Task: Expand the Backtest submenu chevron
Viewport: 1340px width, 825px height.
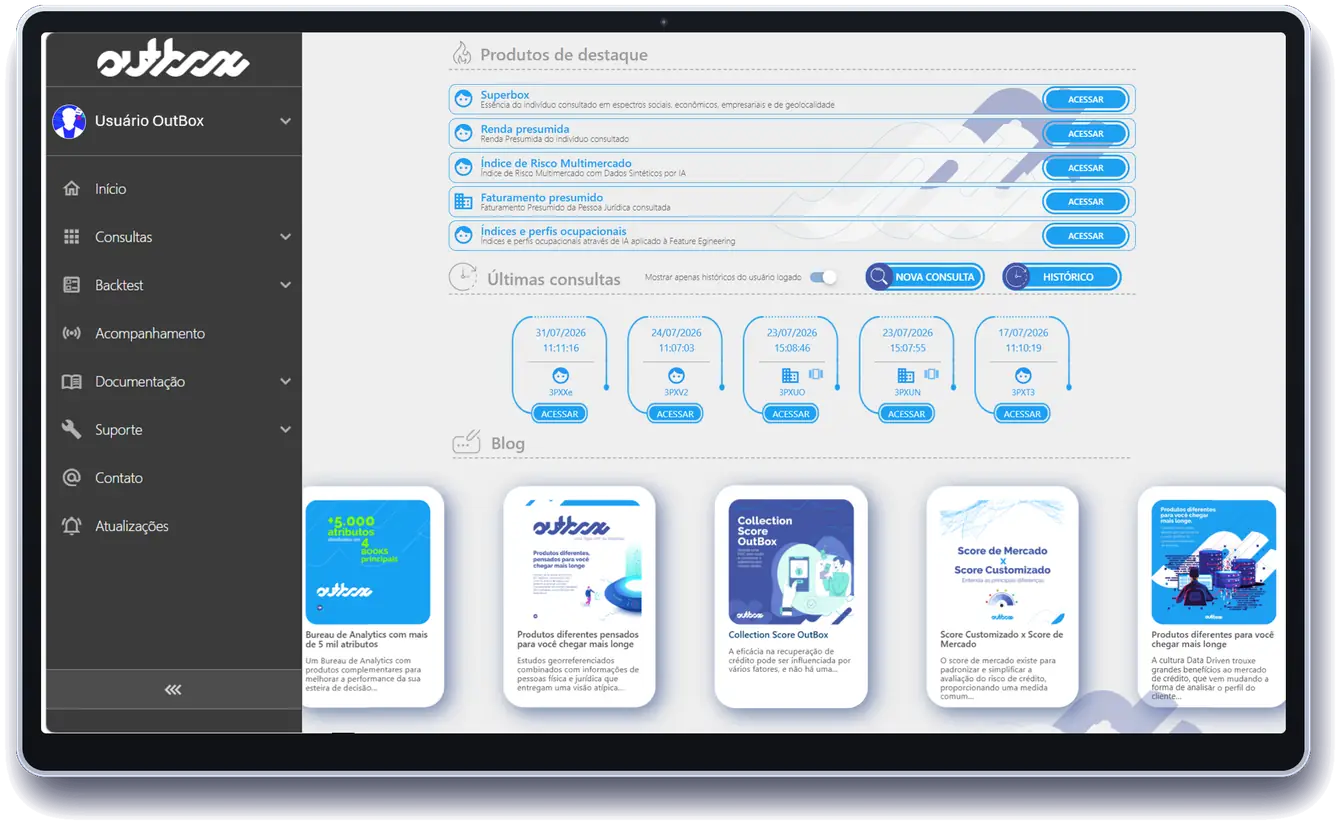Action: (x=285, y=285)
